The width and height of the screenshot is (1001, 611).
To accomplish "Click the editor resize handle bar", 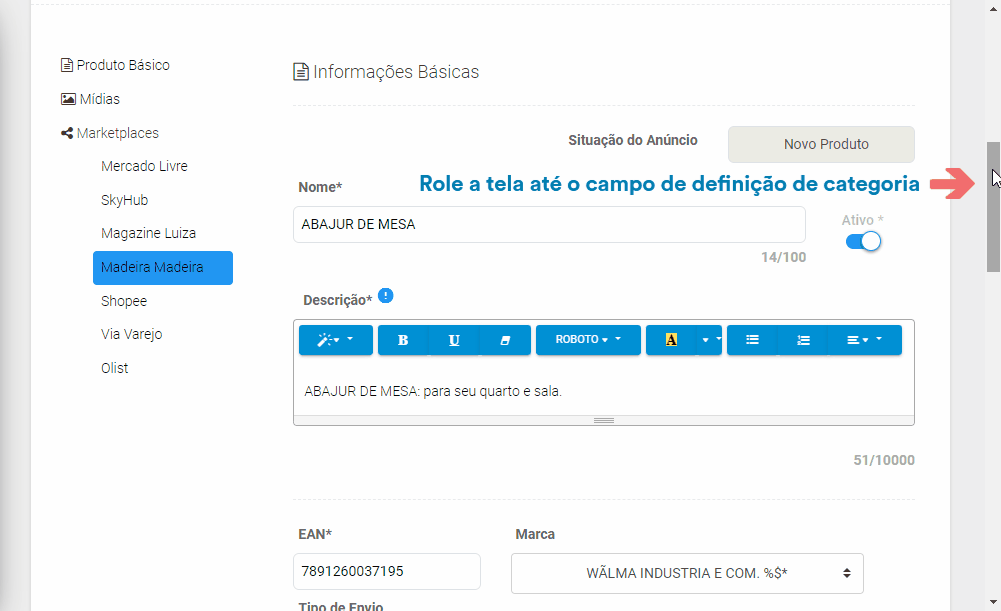I will pyautogui.click(x=604, y=420).
